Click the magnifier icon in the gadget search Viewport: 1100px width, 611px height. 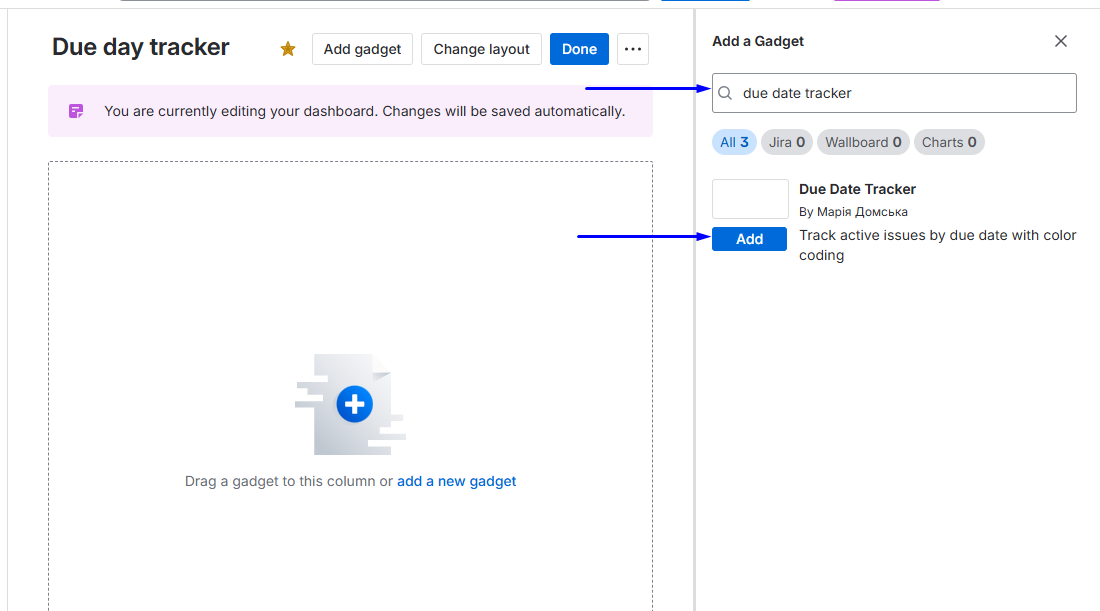(x=726, y=93)
